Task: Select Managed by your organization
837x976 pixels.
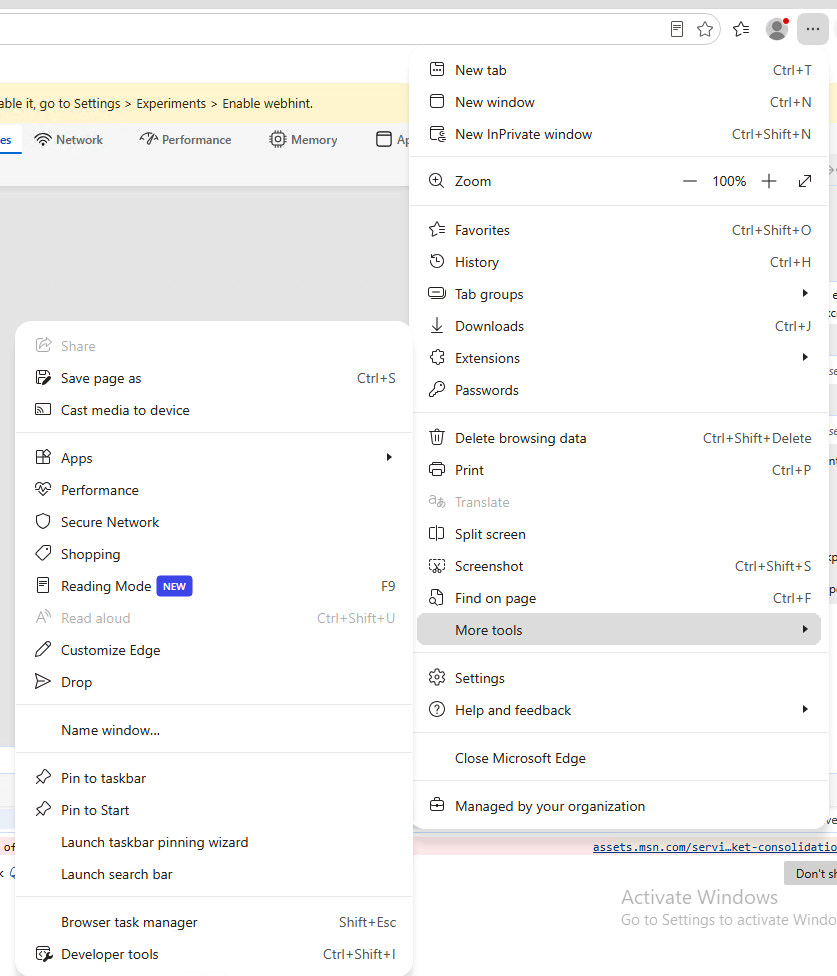Action: coord(619,805)
